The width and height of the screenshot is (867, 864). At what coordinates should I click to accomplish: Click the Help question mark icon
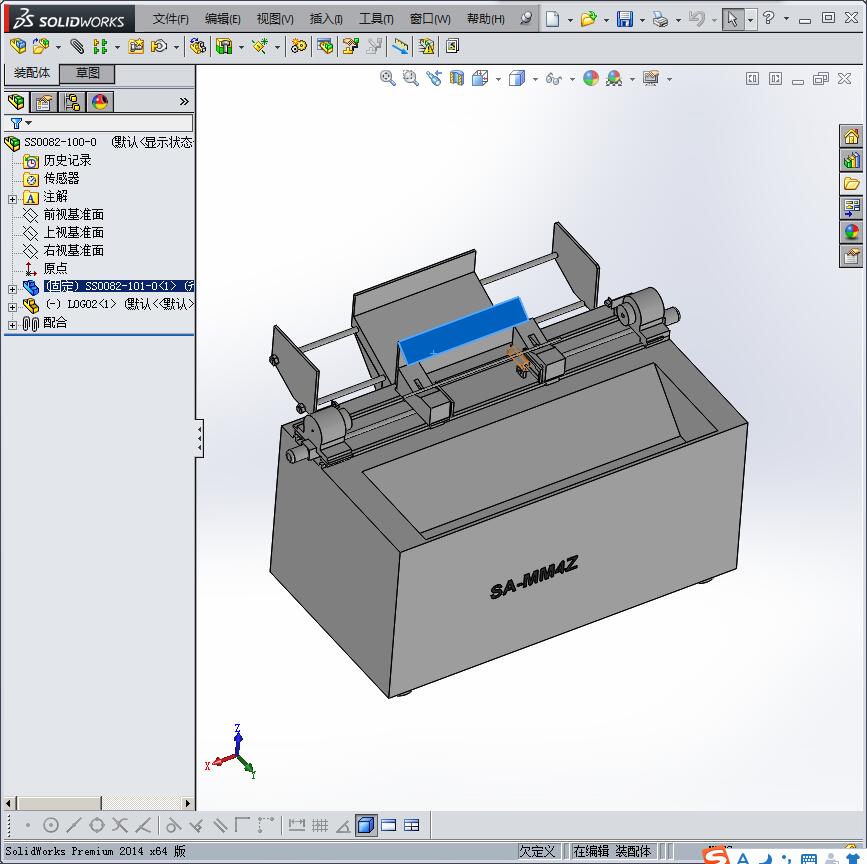(x=768, y=18)
